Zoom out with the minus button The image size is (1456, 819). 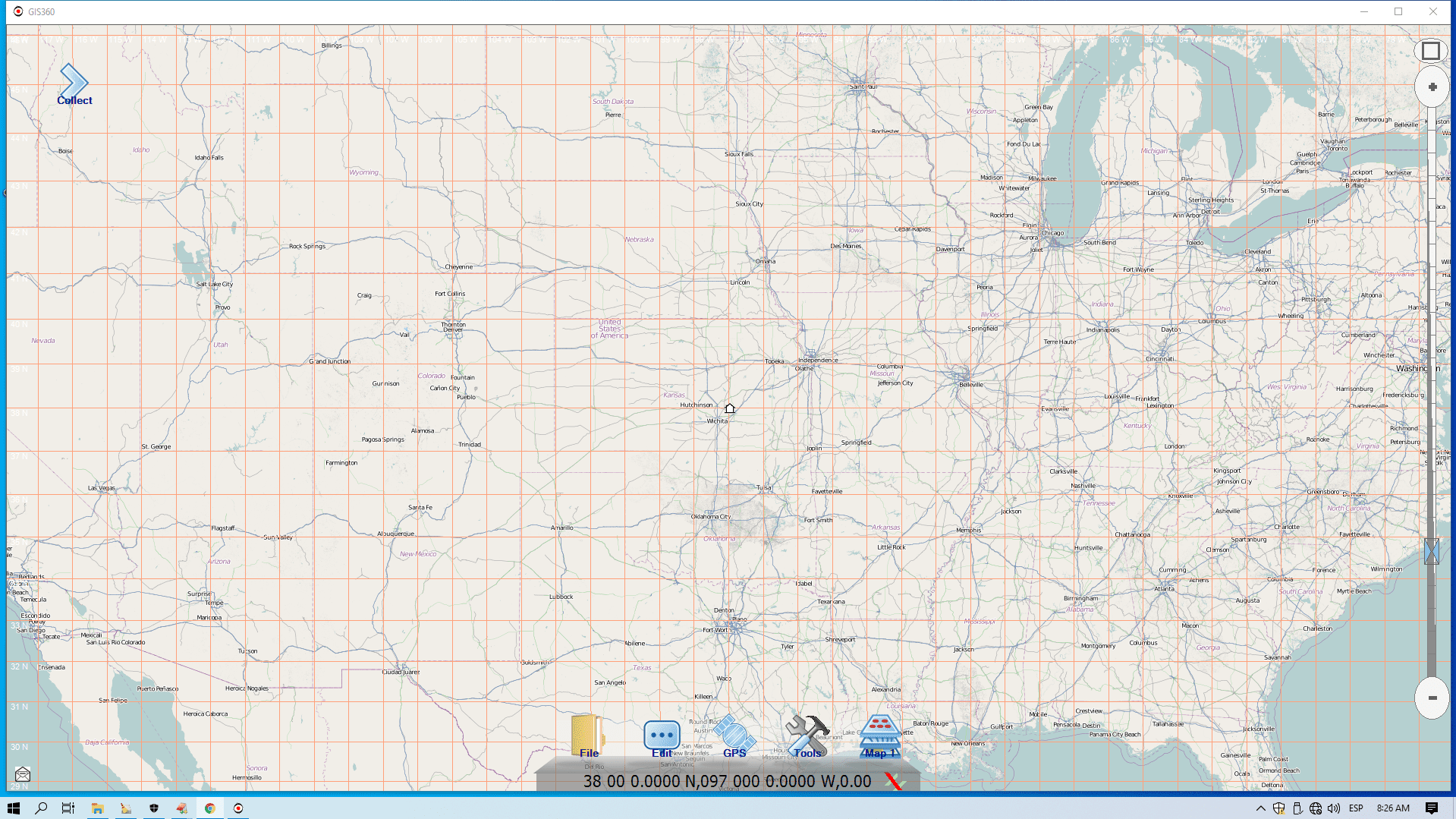click(1432, 698)
